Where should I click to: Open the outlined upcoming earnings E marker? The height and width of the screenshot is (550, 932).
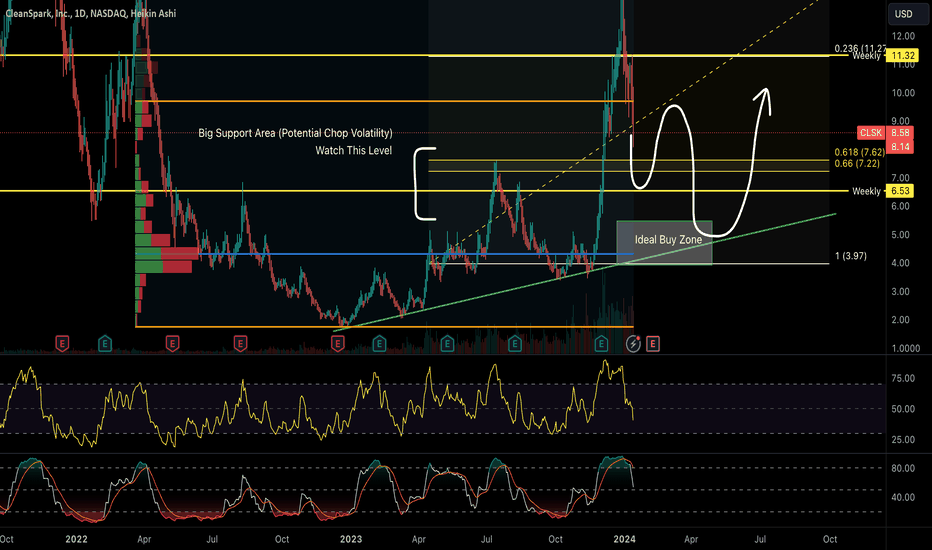point(653,343)
